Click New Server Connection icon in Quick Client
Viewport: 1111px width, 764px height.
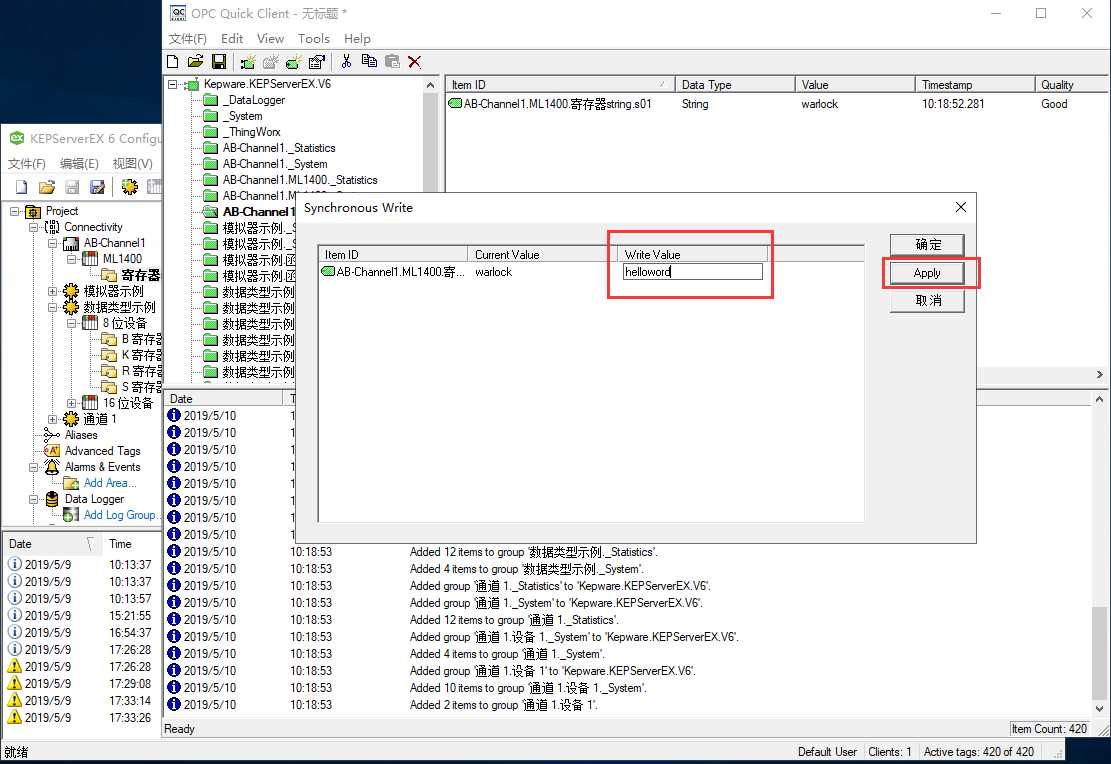pyautogui.click(x=247, y=62)
